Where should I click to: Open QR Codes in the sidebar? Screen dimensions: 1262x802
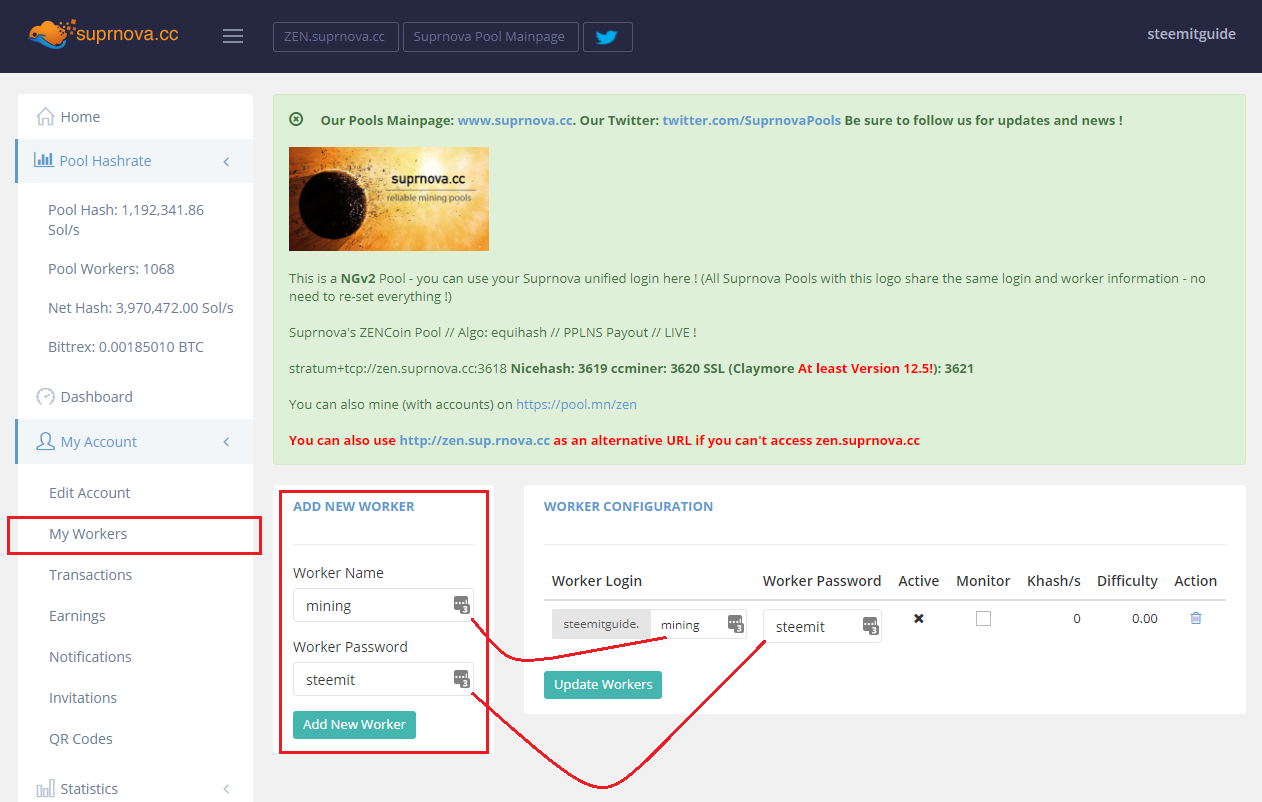pyautogui.click(x=81, y=739)
